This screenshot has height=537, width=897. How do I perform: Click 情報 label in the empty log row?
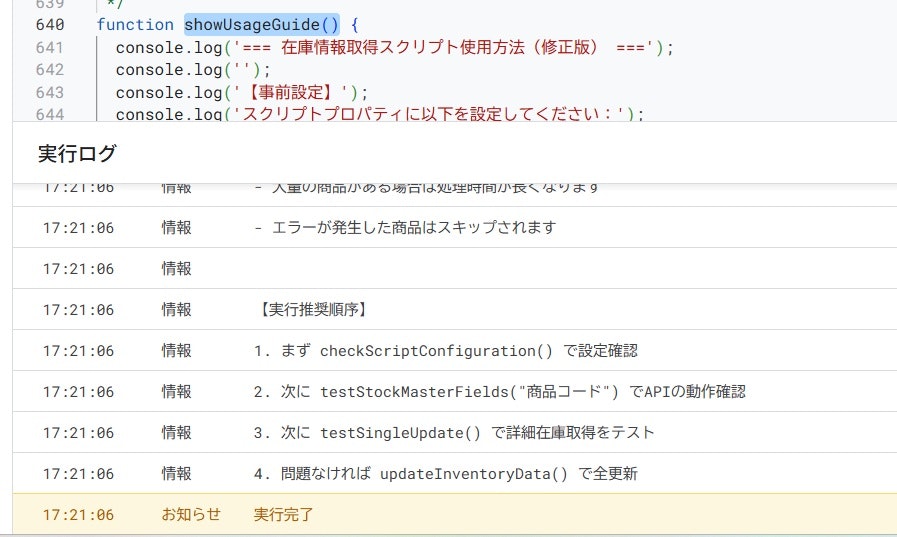tap(176, 268)
